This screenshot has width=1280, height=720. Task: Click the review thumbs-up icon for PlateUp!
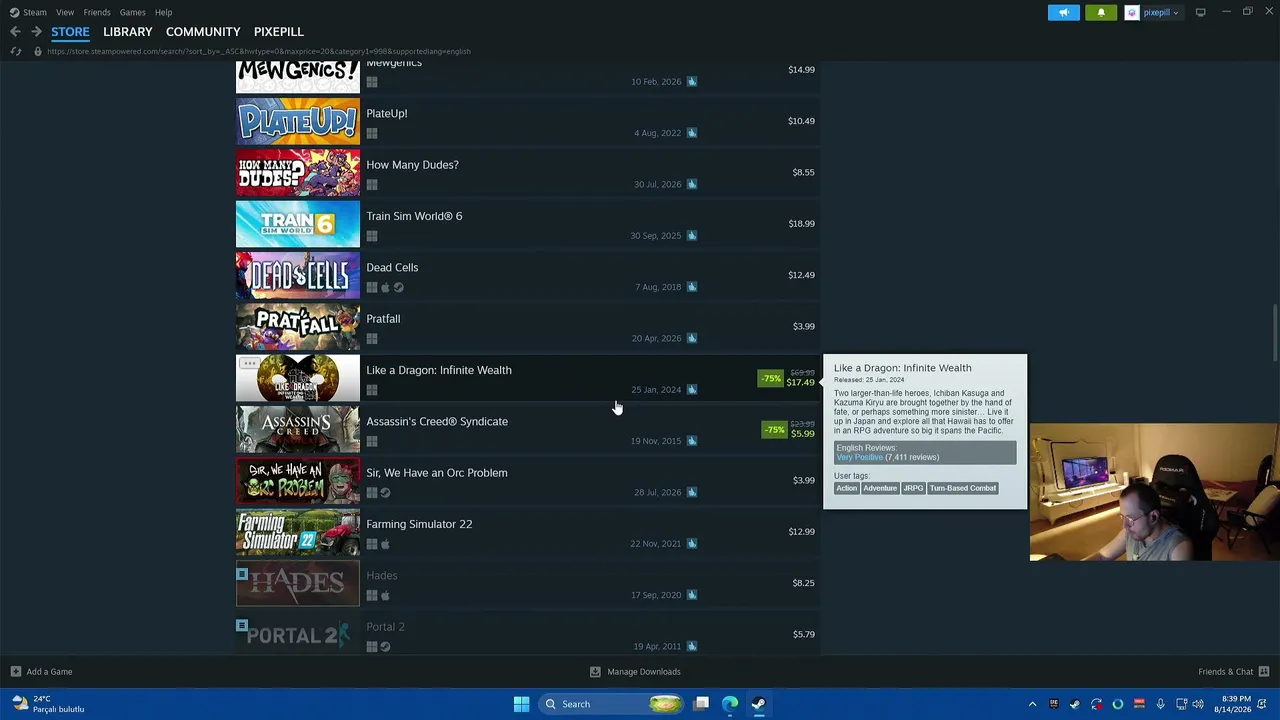click(x=691, y=133)
